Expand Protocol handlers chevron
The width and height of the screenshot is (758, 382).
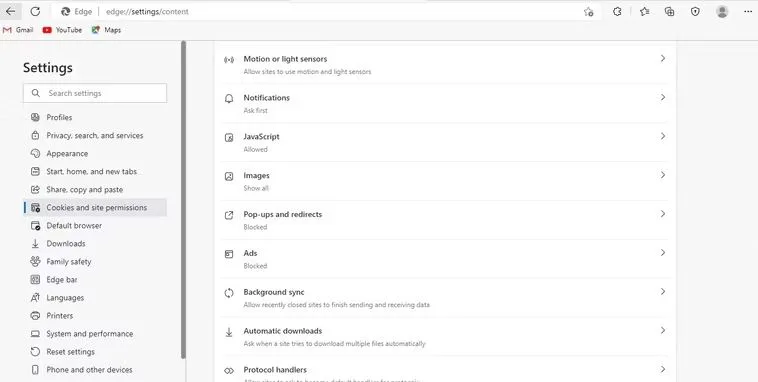[663, 369]
